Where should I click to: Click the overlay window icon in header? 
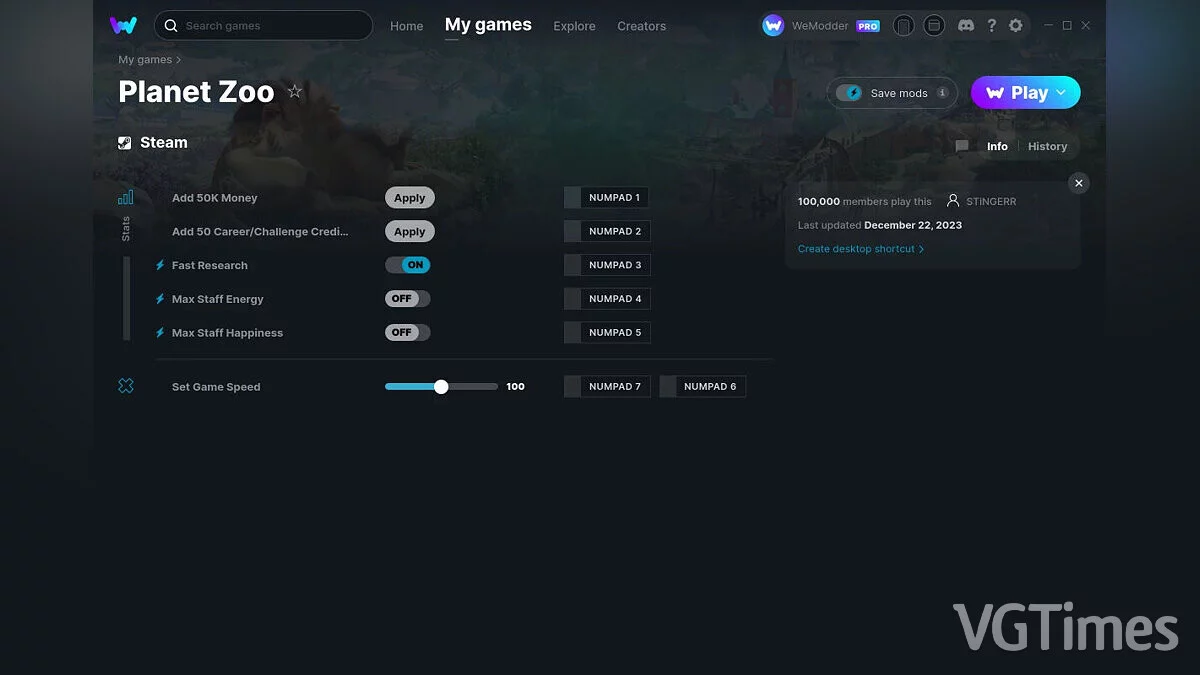[x=934, y=26]
